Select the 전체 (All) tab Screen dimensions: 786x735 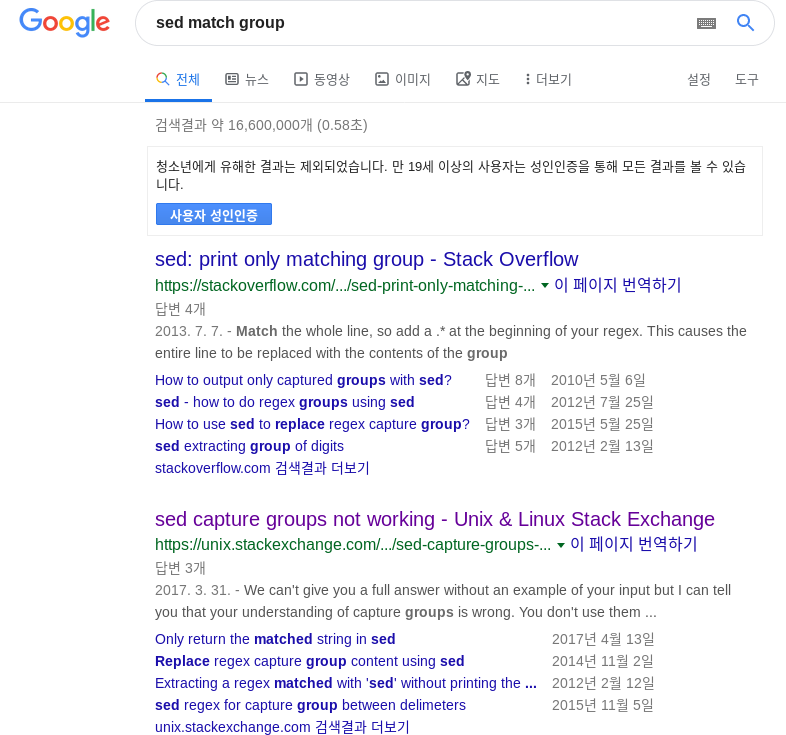click(178, 79)
